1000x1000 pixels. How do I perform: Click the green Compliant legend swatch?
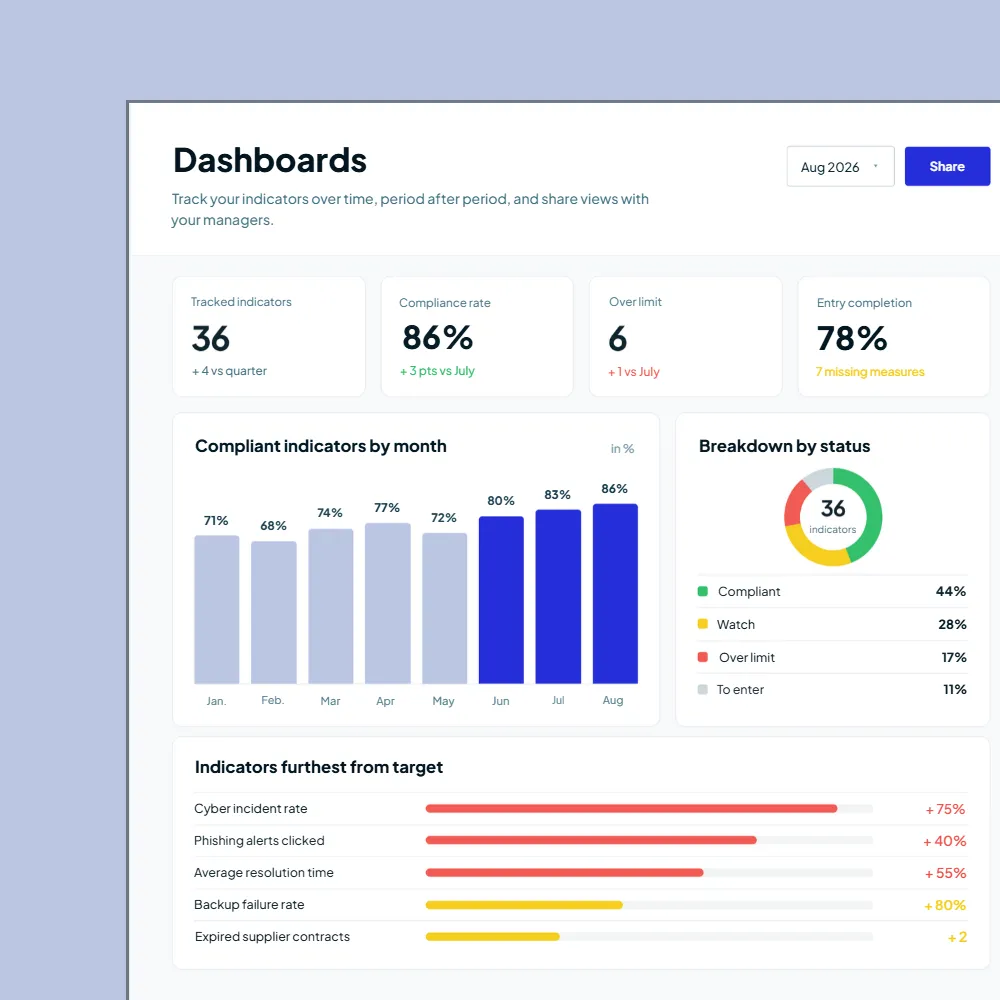coord(703,591)
